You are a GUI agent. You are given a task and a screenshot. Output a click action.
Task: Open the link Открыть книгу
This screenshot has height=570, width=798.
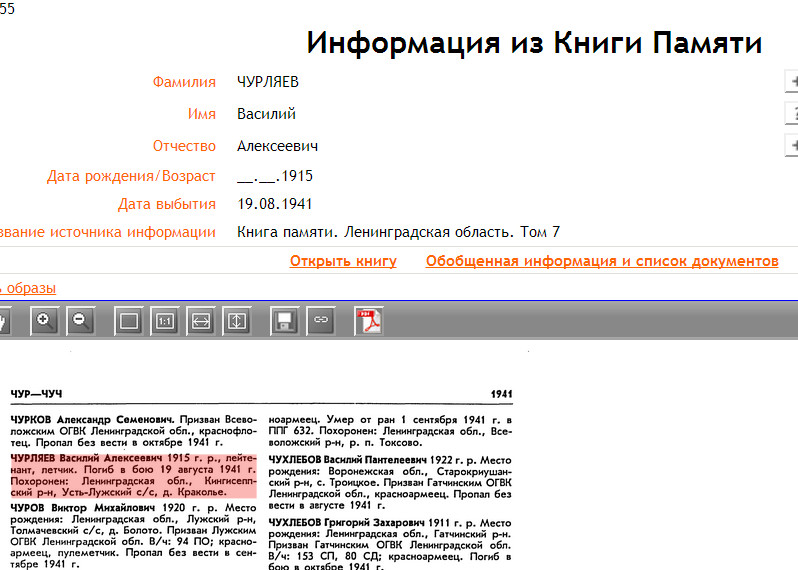click(343, 261)
